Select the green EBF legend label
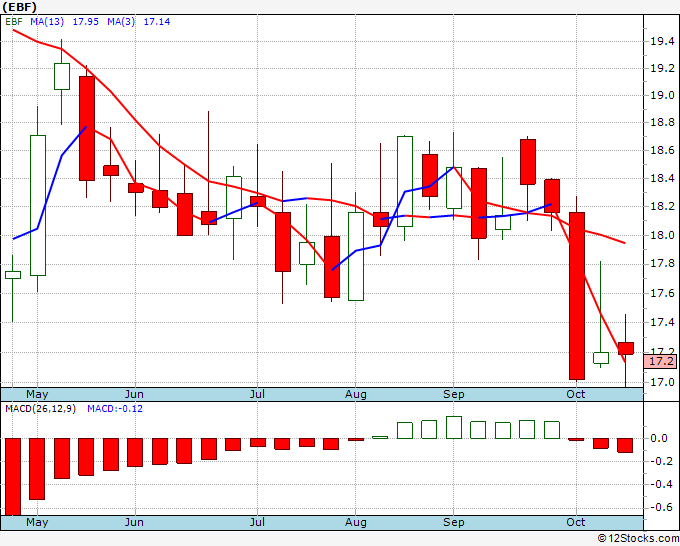The width and height of the screenshot is (680, 546). point(14,22)
